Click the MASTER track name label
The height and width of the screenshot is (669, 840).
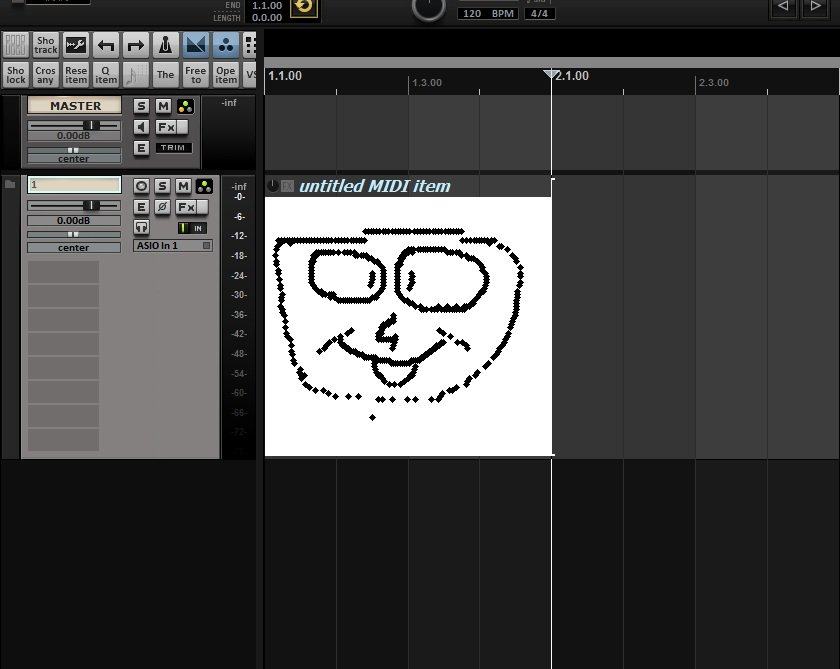coord(74,106)
